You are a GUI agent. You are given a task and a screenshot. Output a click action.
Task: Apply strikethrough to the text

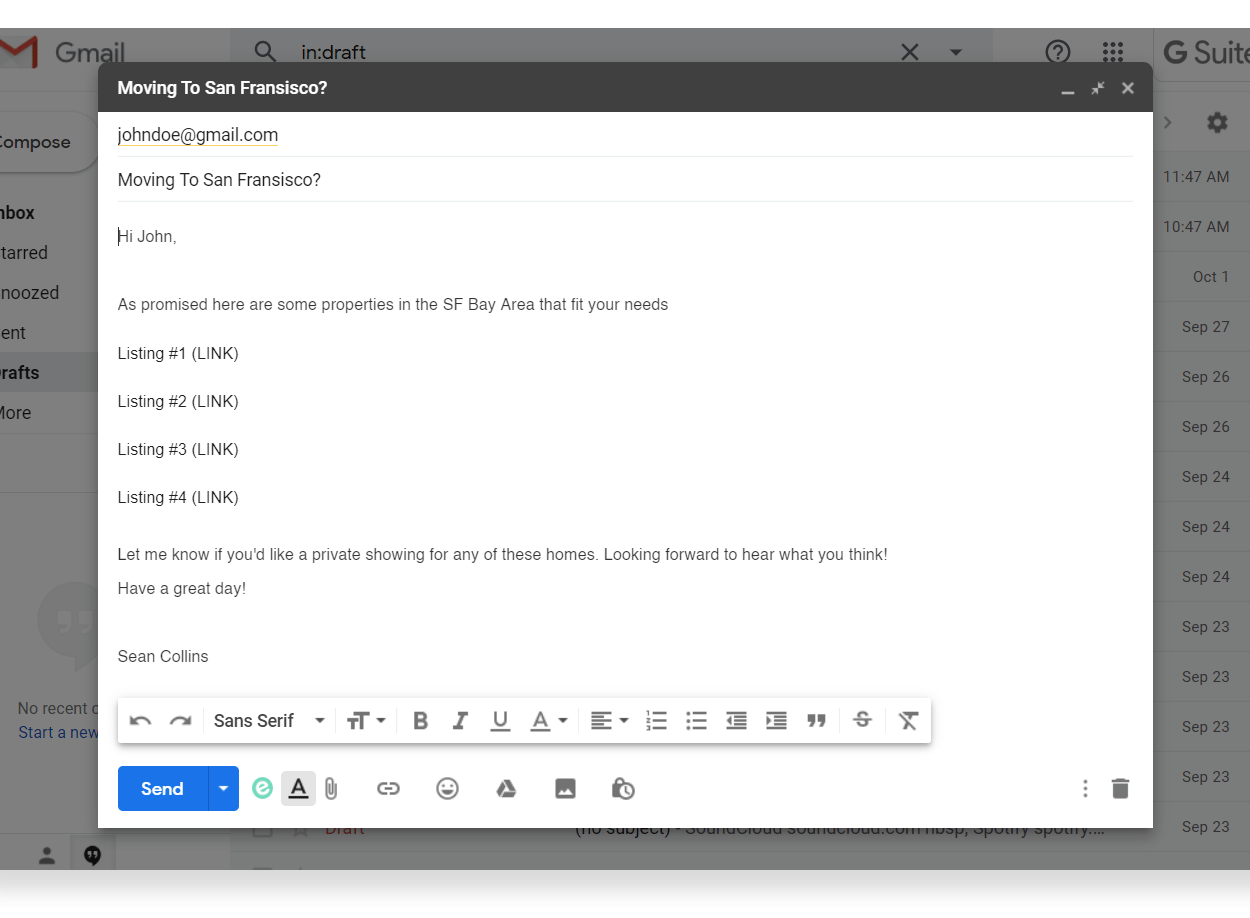tap(861, 720)
